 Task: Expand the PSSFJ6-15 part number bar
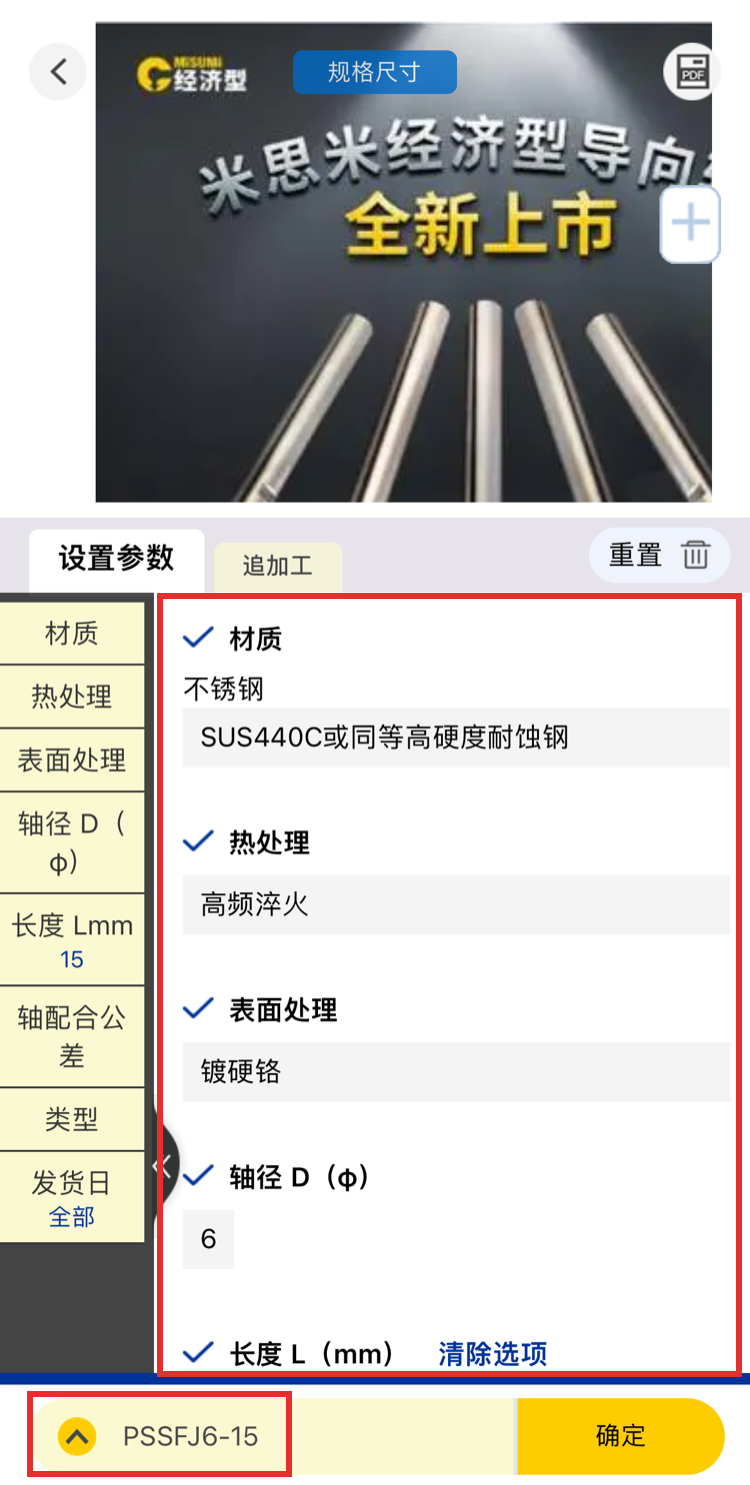point(160,1435)
